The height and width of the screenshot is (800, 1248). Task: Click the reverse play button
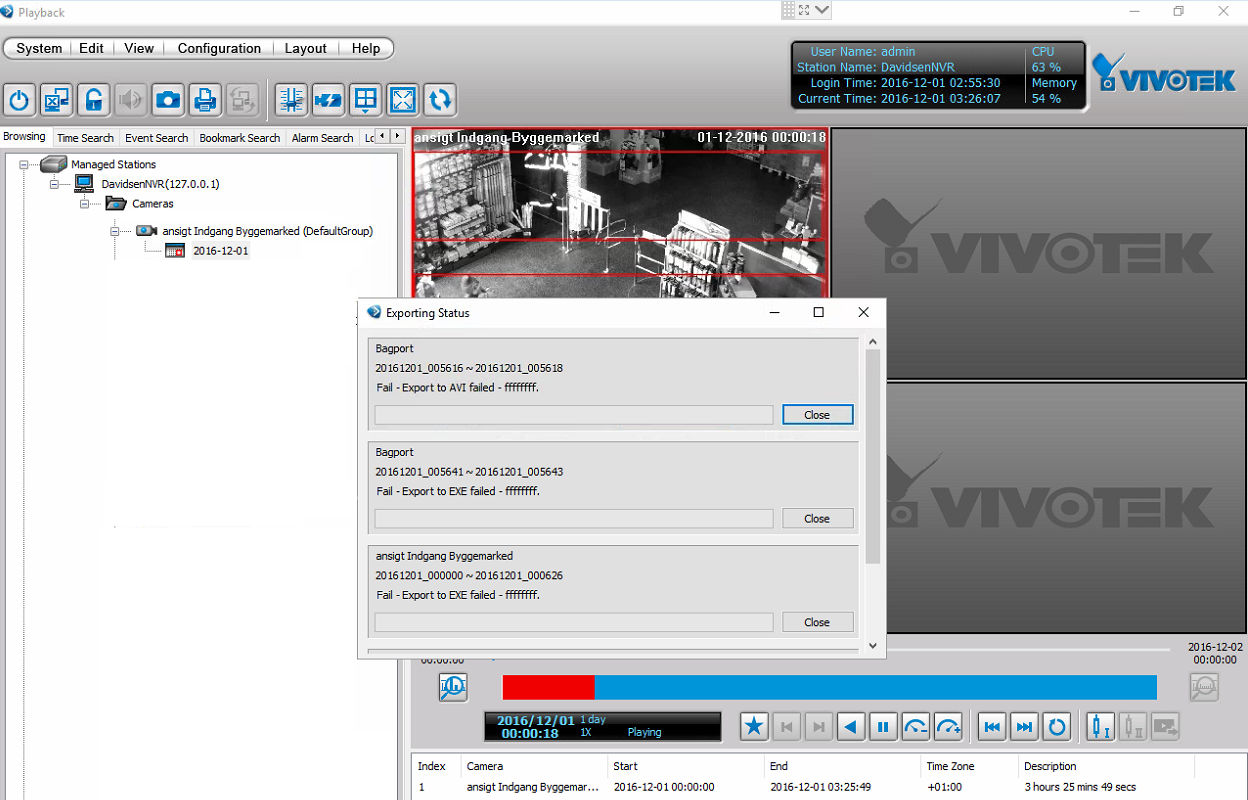pyautogui.click(x=851, y=727)
